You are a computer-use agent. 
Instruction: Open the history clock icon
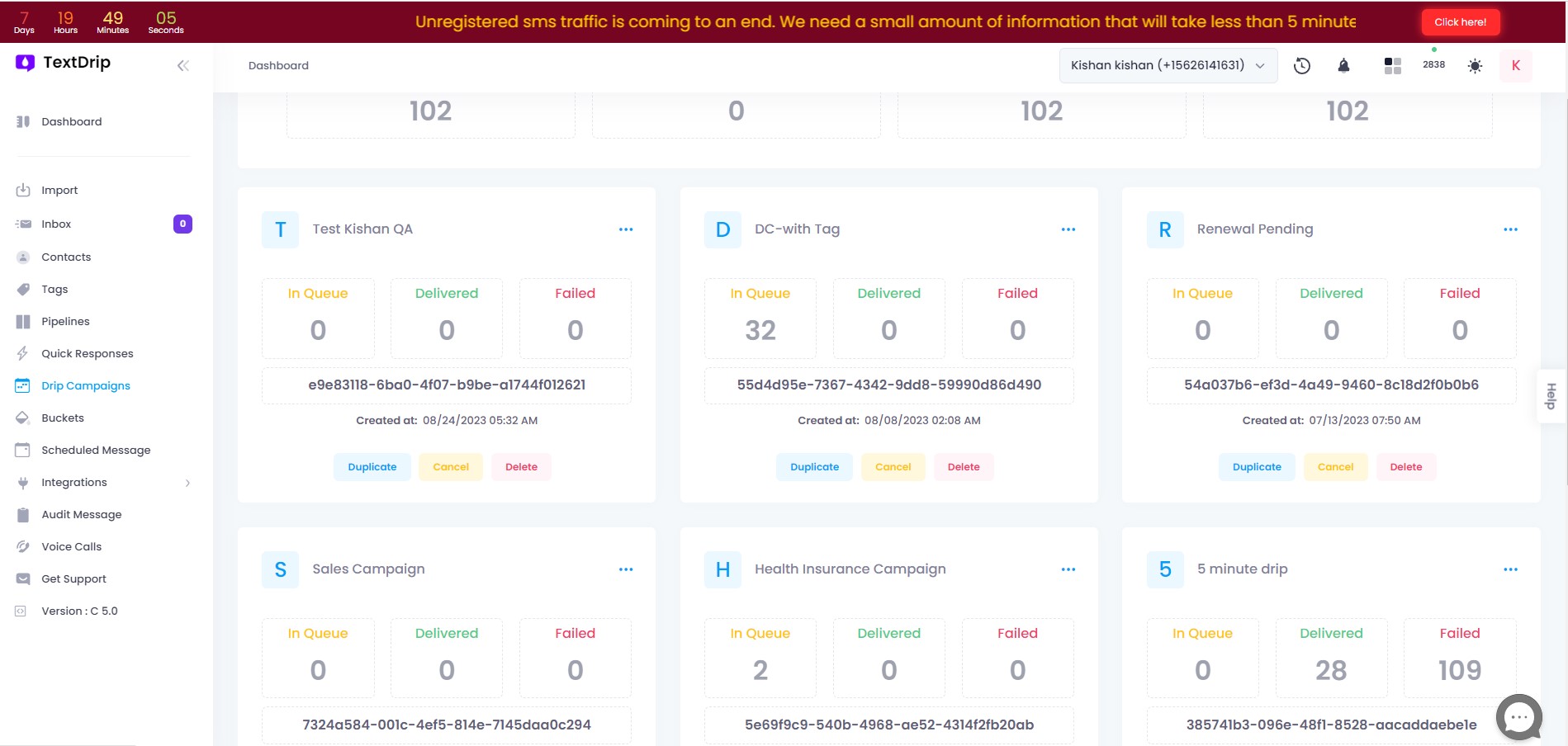click(x=1301, y=66)
